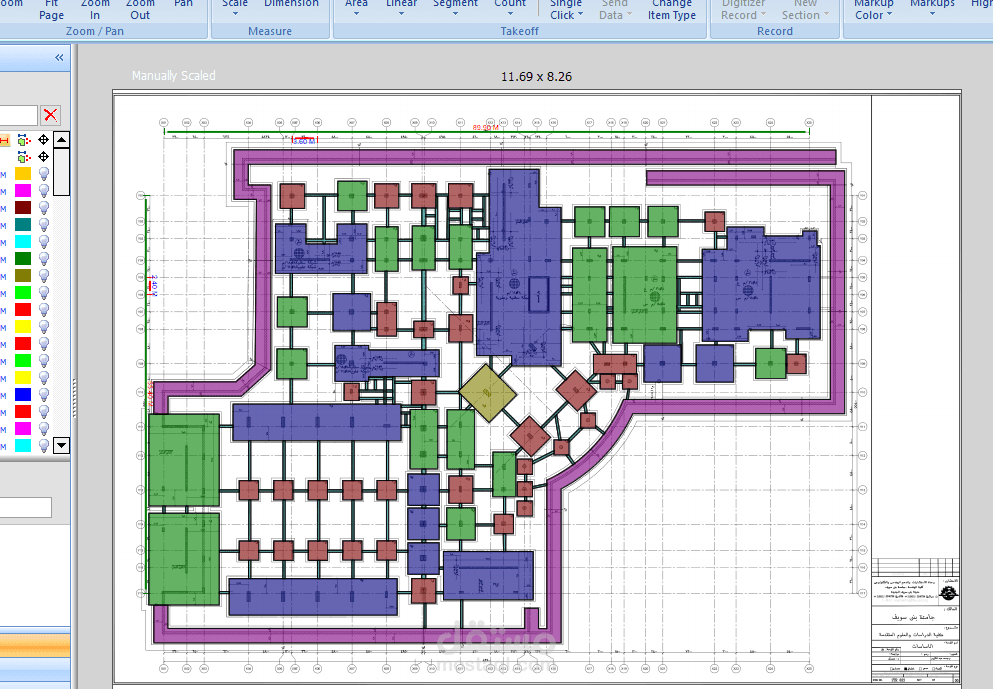Click the gold color swatch
The height and width of the screenshot is (689, 993).
click(x=23, y=174)
